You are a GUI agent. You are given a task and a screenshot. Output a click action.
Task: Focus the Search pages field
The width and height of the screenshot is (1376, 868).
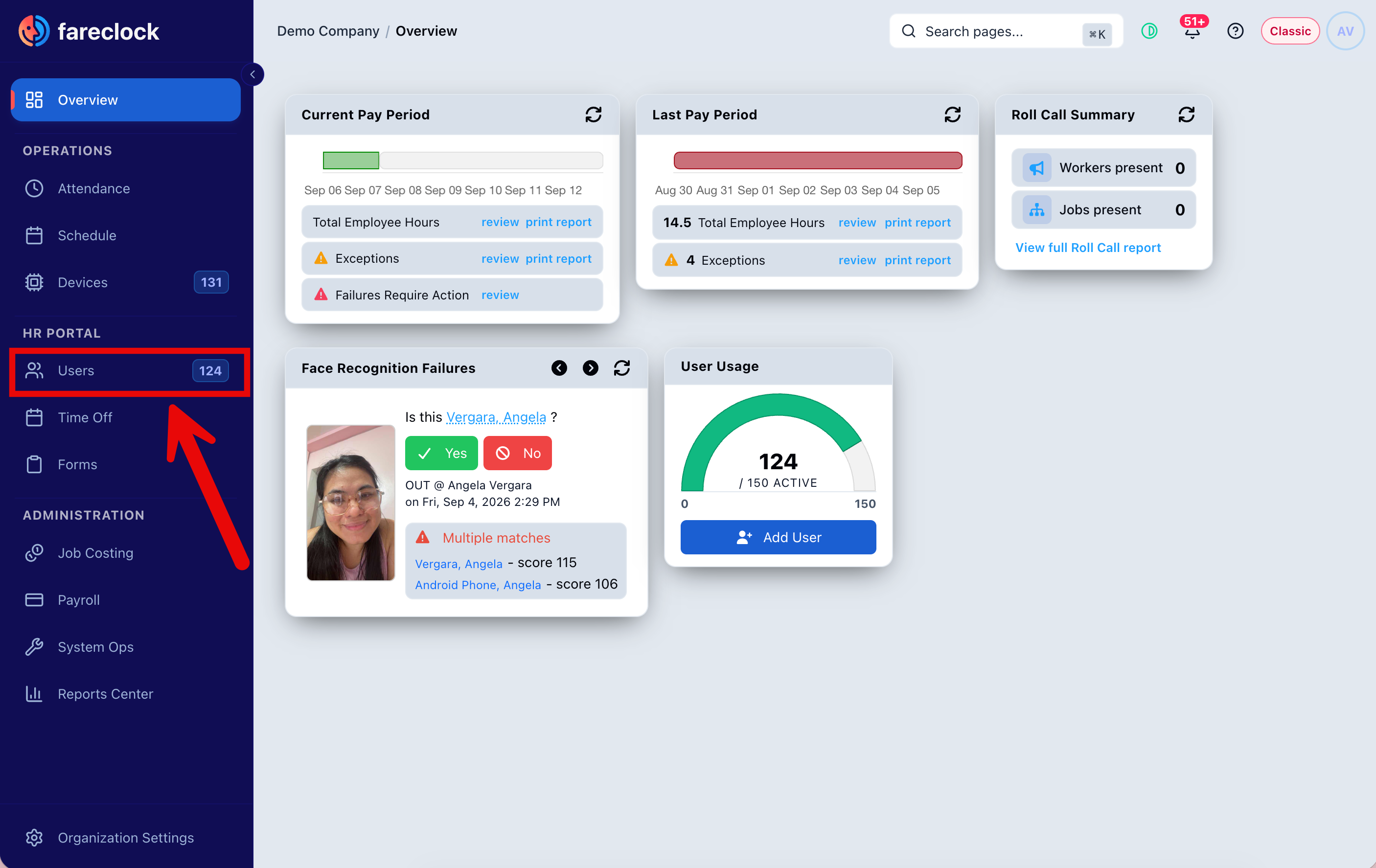coord(1006,31)
